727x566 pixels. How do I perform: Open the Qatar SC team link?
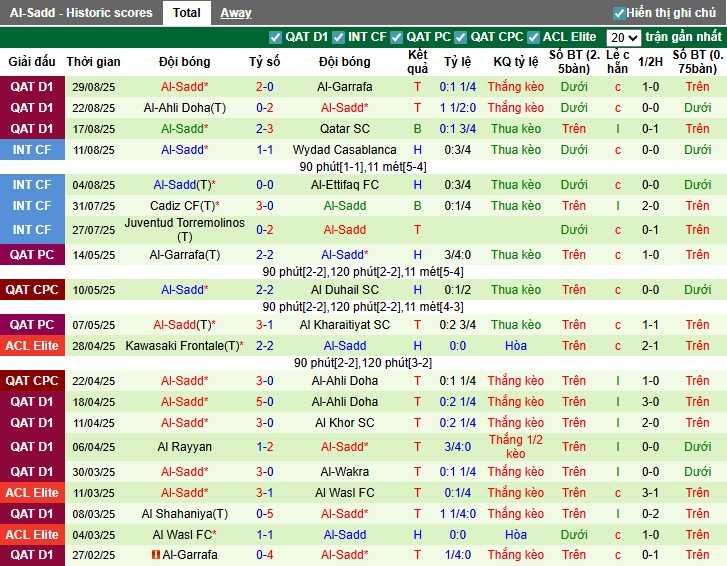click(x=344, y=129)
